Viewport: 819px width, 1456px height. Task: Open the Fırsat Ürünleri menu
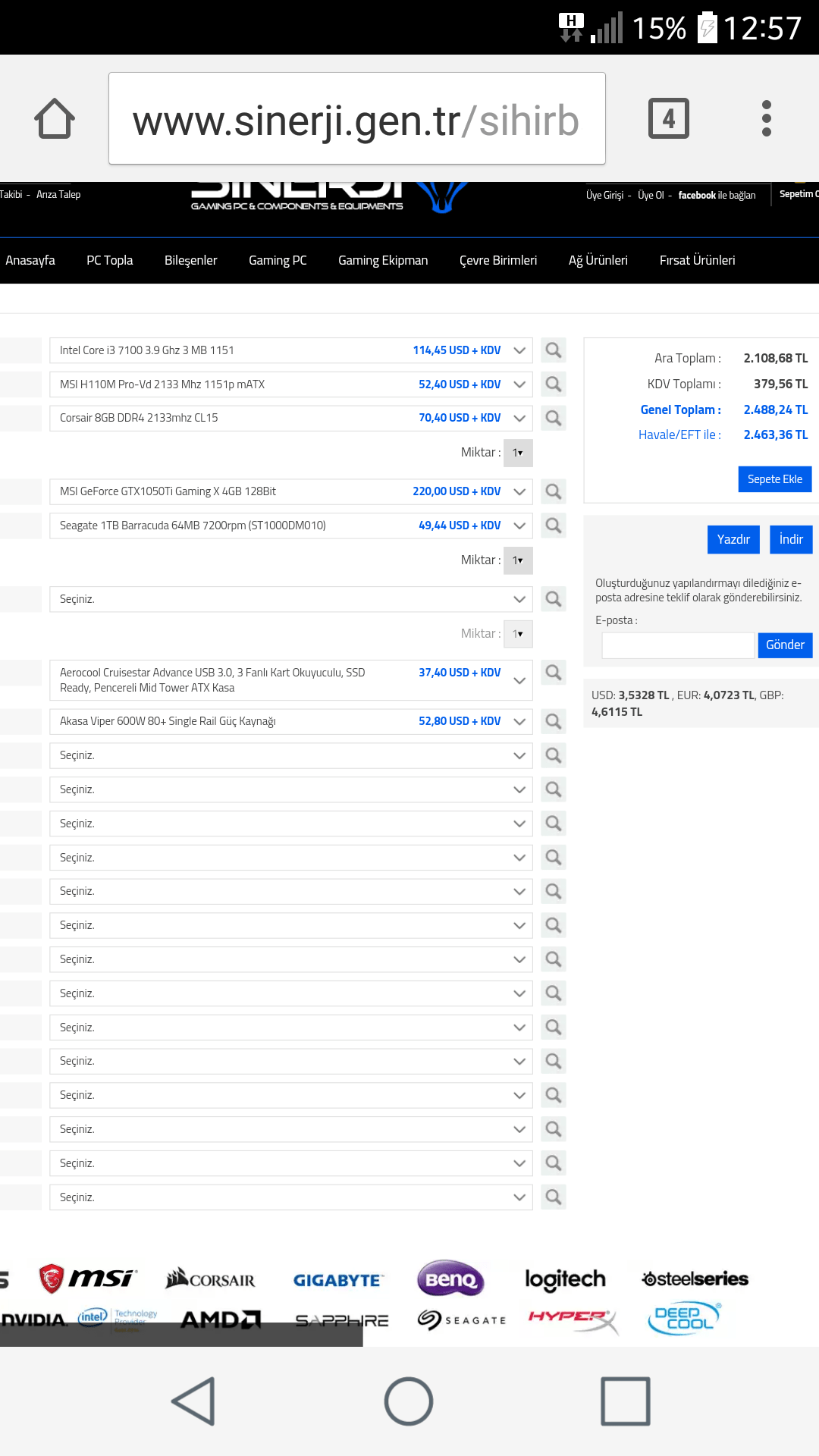coord(697,260)
